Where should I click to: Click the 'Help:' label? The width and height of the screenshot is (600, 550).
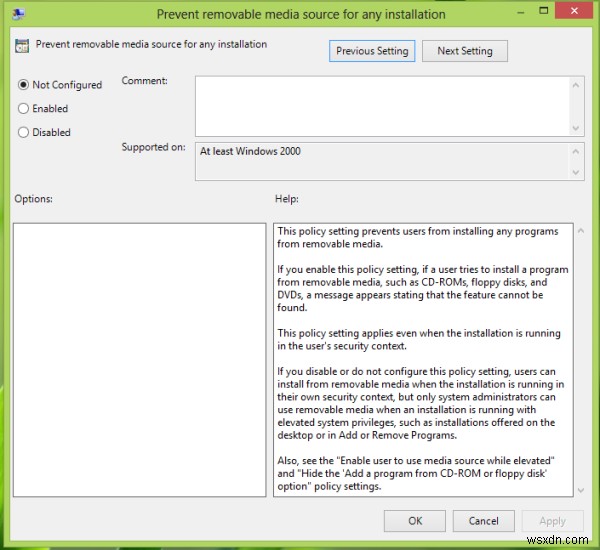point(287,199)
